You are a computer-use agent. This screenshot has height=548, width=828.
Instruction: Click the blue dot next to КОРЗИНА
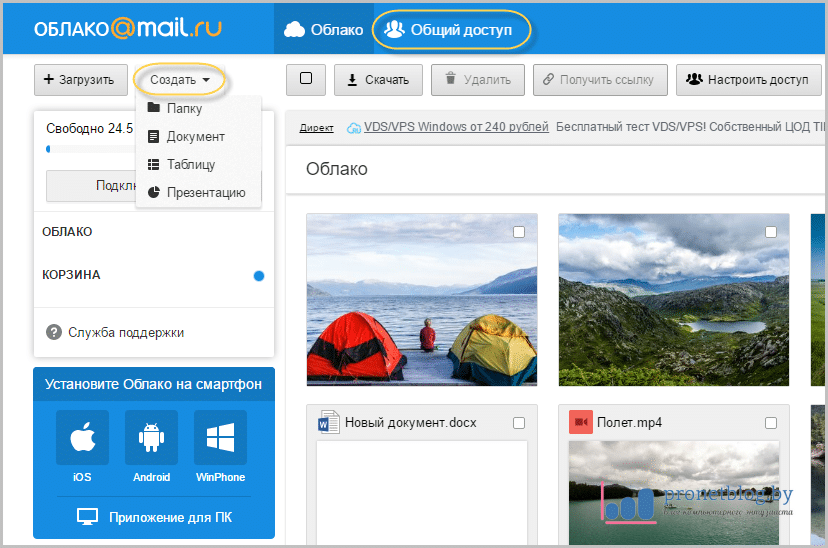click(259, 276)
